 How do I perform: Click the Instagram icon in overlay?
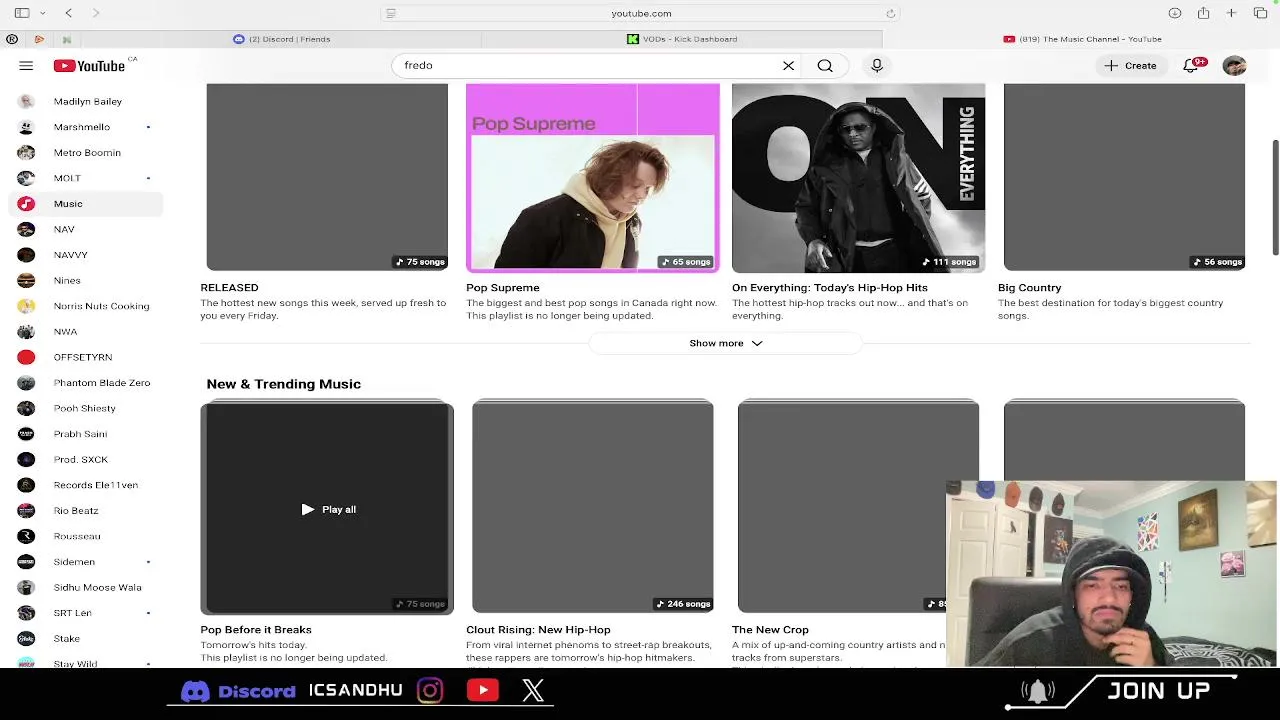(430, 690)
